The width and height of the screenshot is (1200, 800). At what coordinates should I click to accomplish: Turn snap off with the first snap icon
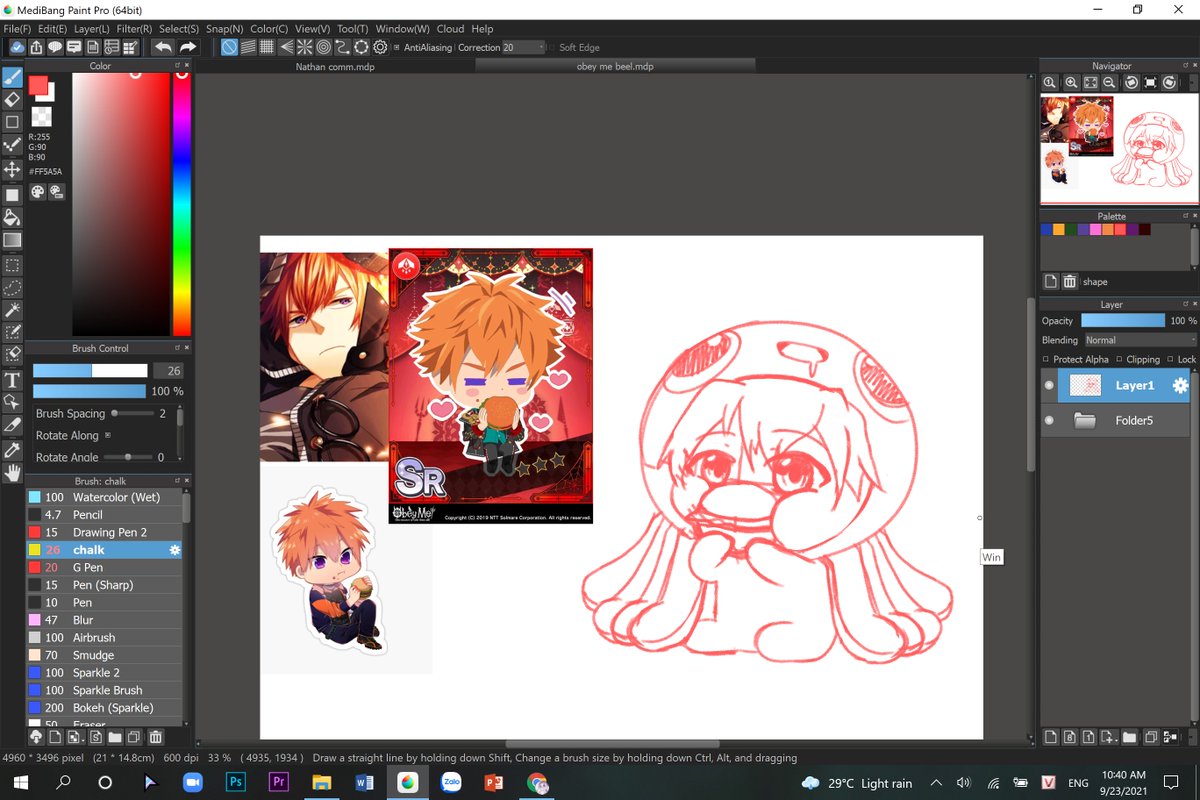tap(229, 47)
